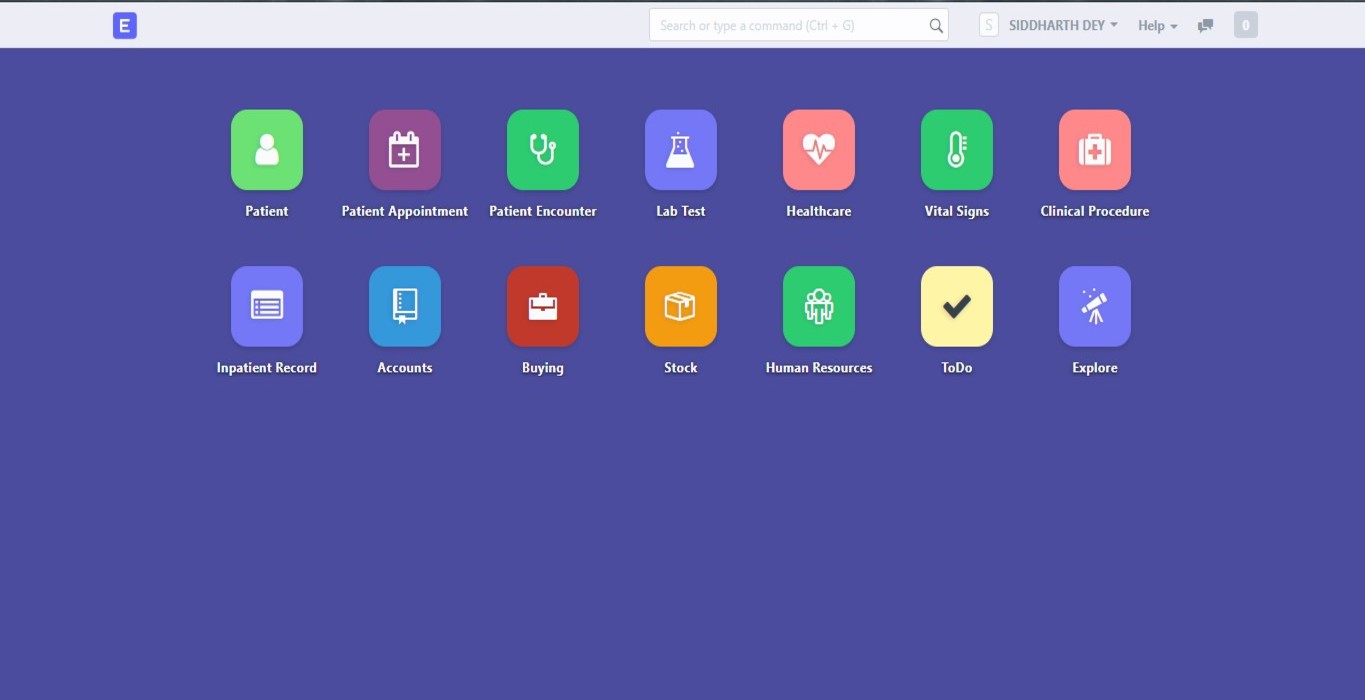Click the search command input field
Image resolution: width=1365 pixels, height=700 pixels.
(790, 26)
